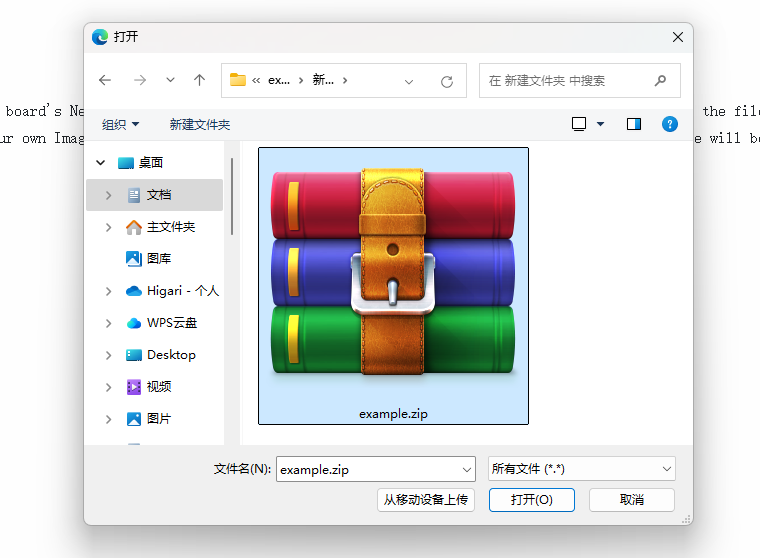
Task: Click the 'ex...' breadcrumb segment
Action: click(x=279, y=80)
